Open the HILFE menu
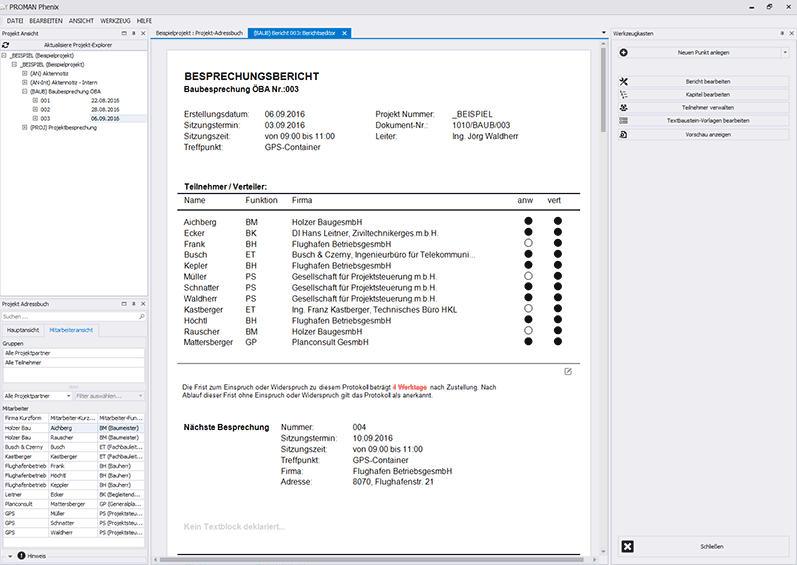 coord(144,21)
